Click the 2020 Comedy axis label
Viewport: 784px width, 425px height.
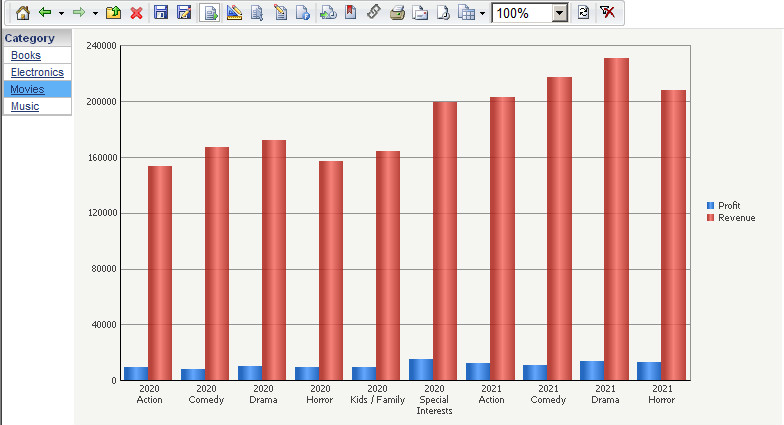point(206,394)
